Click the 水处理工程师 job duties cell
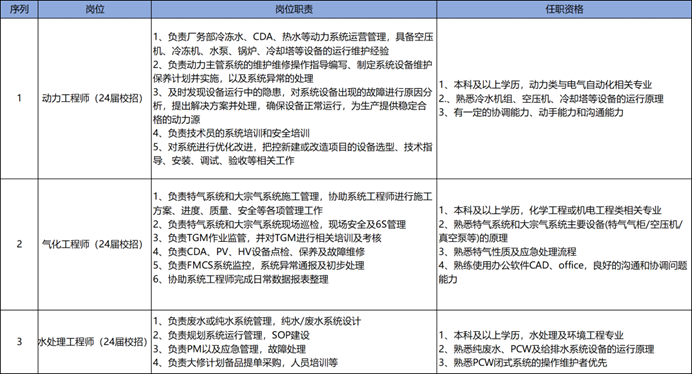Viewport: 692px width, 374px height. (x=294, y=342)
